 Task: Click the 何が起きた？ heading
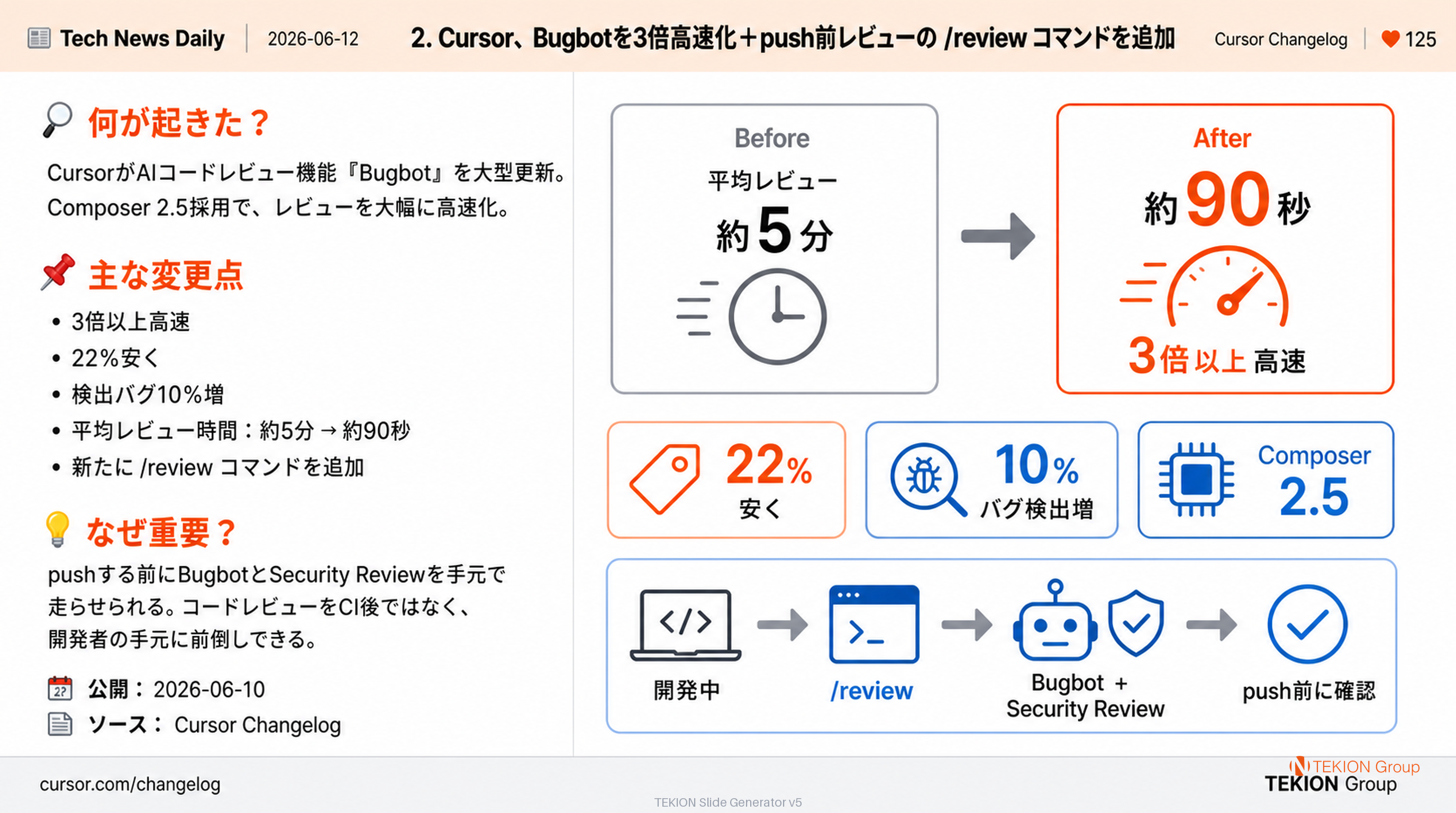click(x=179, y=122)
